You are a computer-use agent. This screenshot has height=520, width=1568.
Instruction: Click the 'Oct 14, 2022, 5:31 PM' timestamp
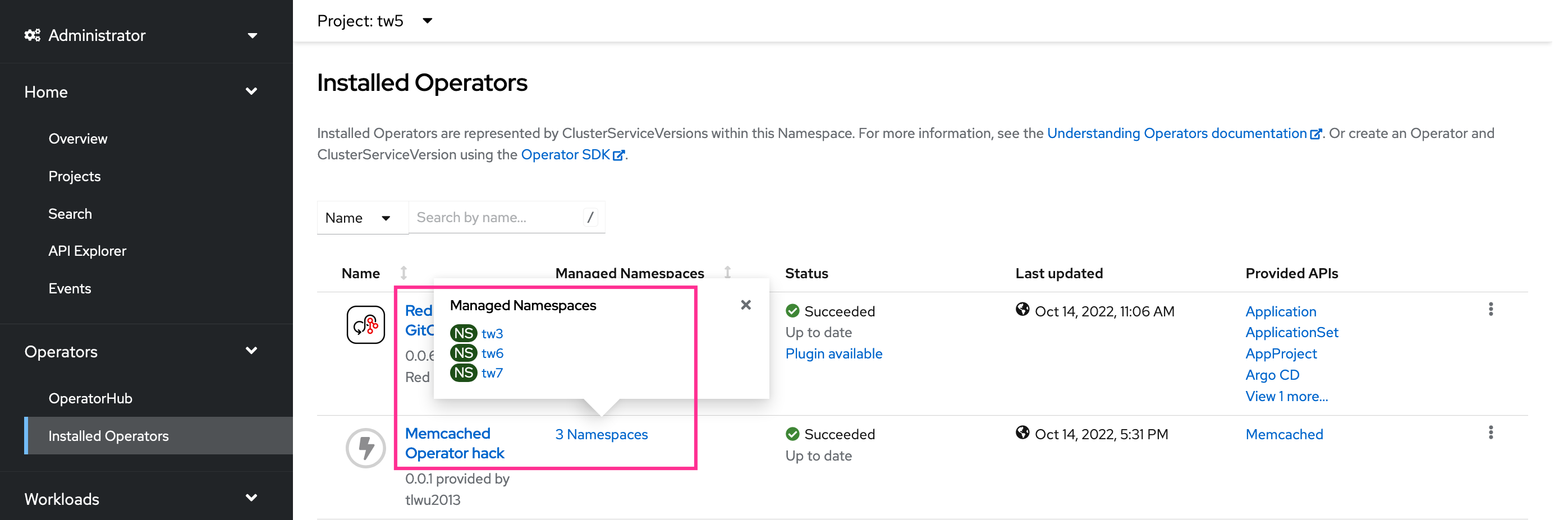[1102, 434]
